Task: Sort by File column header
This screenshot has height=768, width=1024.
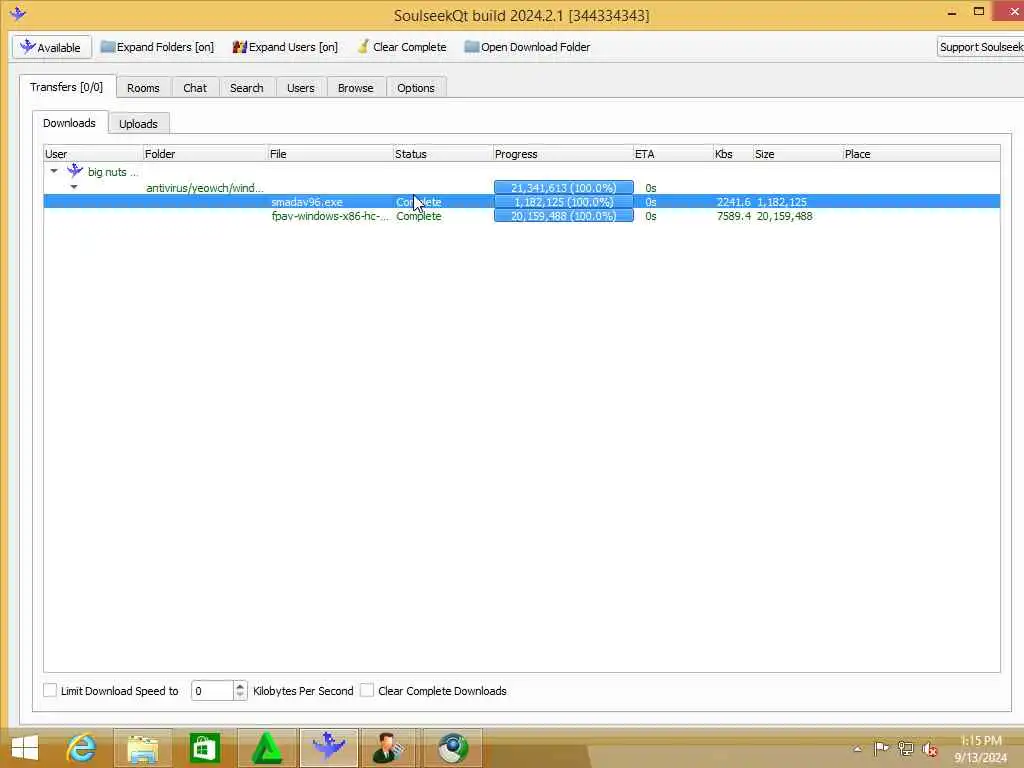Action: tap(330, 154)
